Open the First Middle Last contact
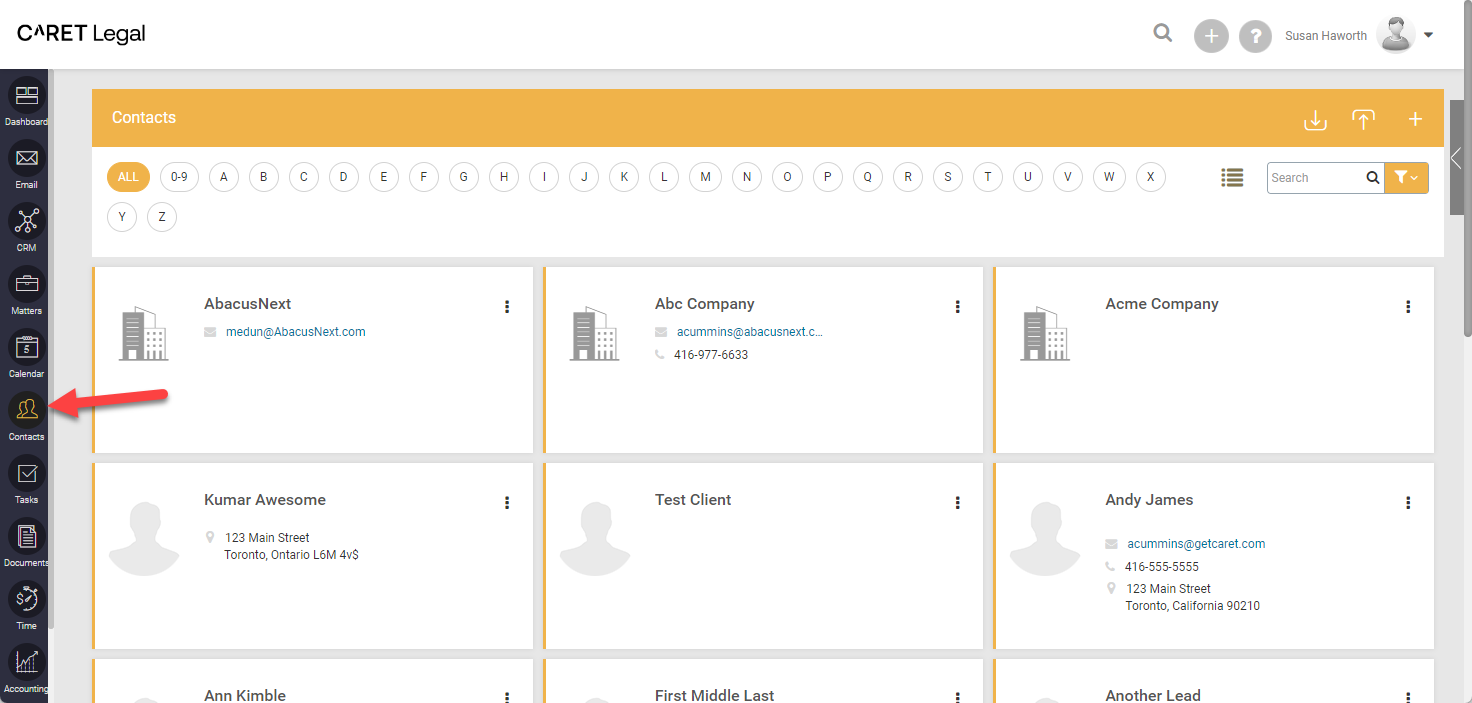The image size is (1472, 703). pyautogui.click(x=715, y=696)
